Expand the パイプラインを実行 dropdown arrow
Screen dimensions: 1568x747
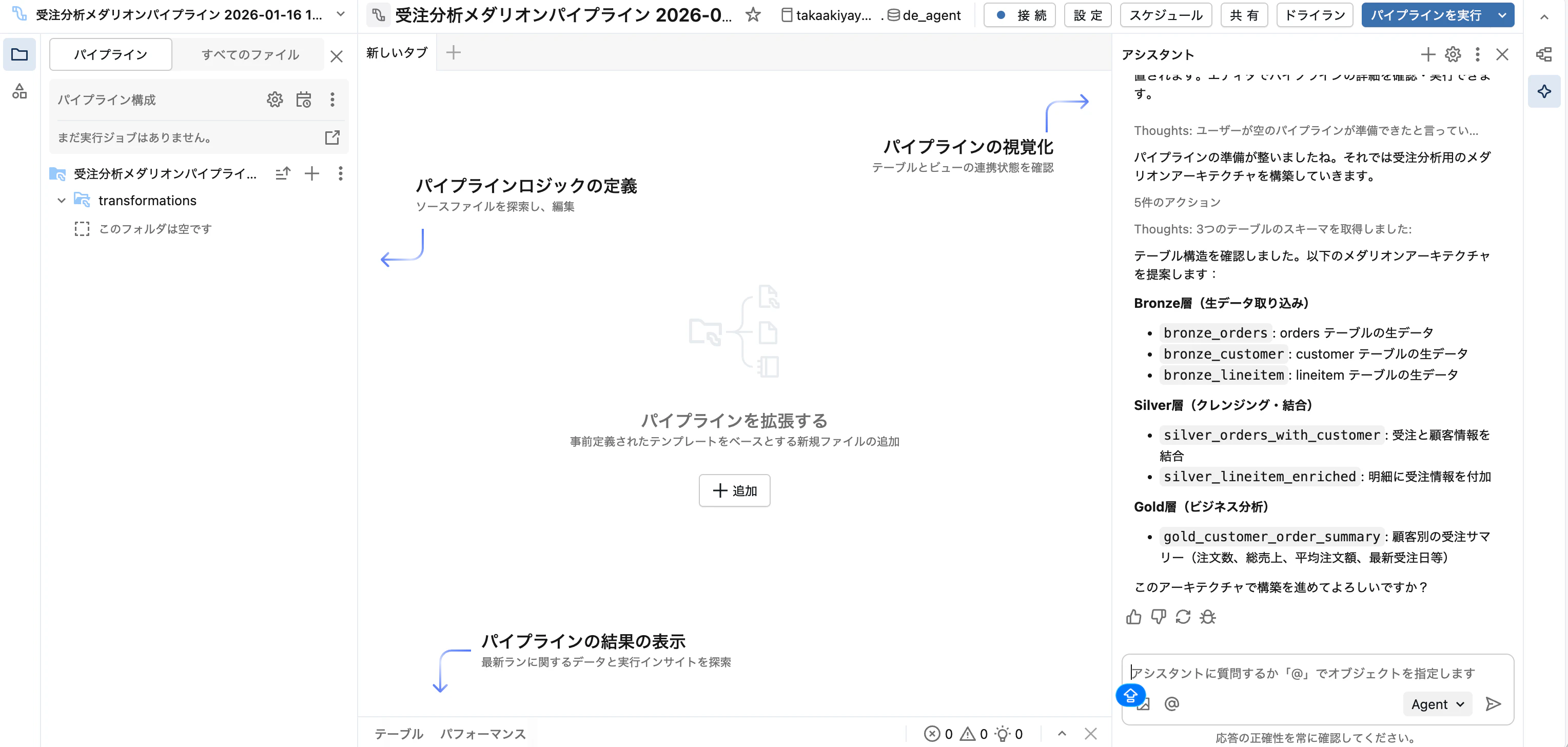[x=1502, y=15]
